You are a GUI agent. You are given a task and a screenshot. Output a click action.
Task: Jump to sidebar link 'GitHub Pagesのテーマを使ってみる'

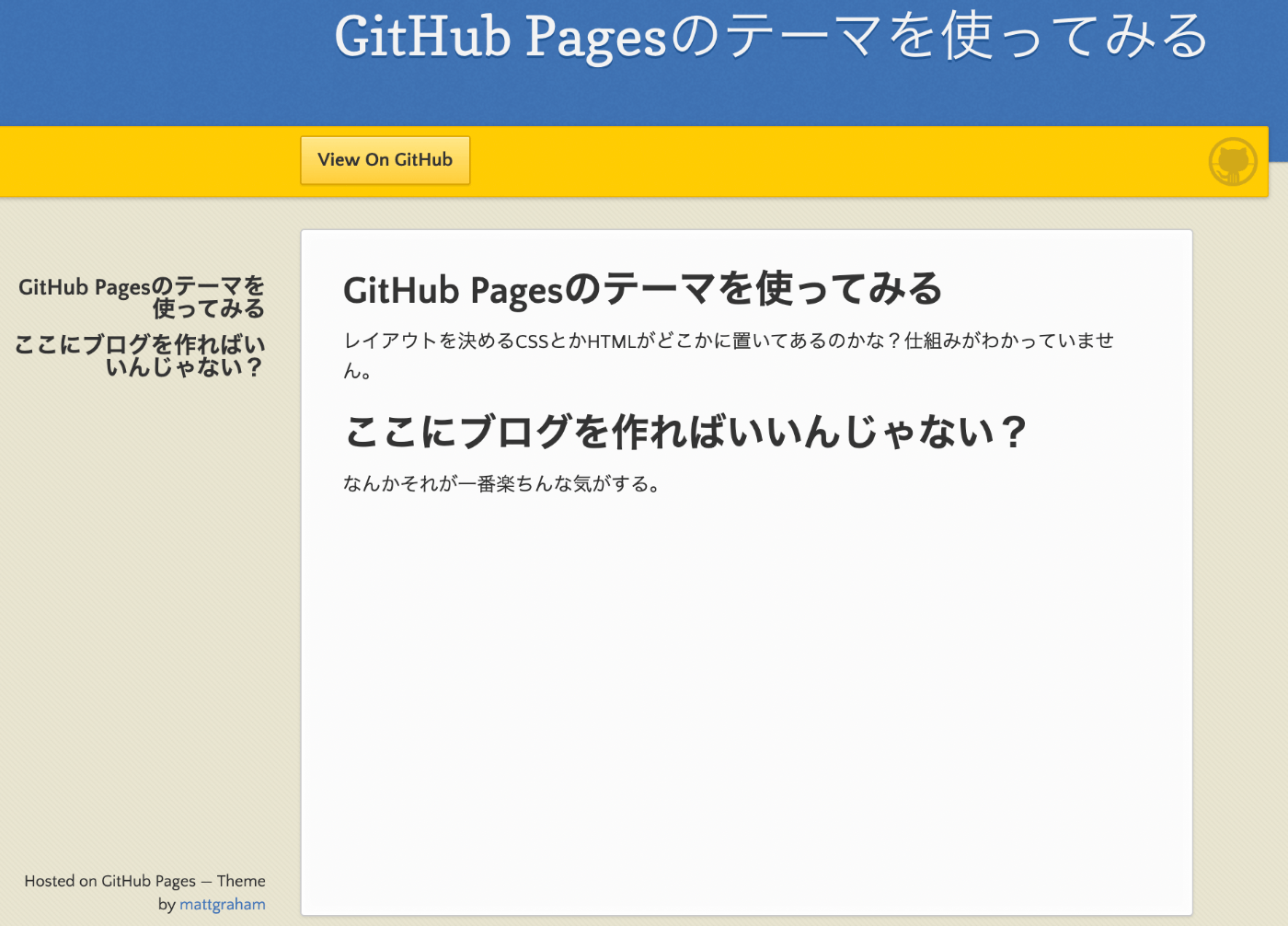[x=142, y=297]
